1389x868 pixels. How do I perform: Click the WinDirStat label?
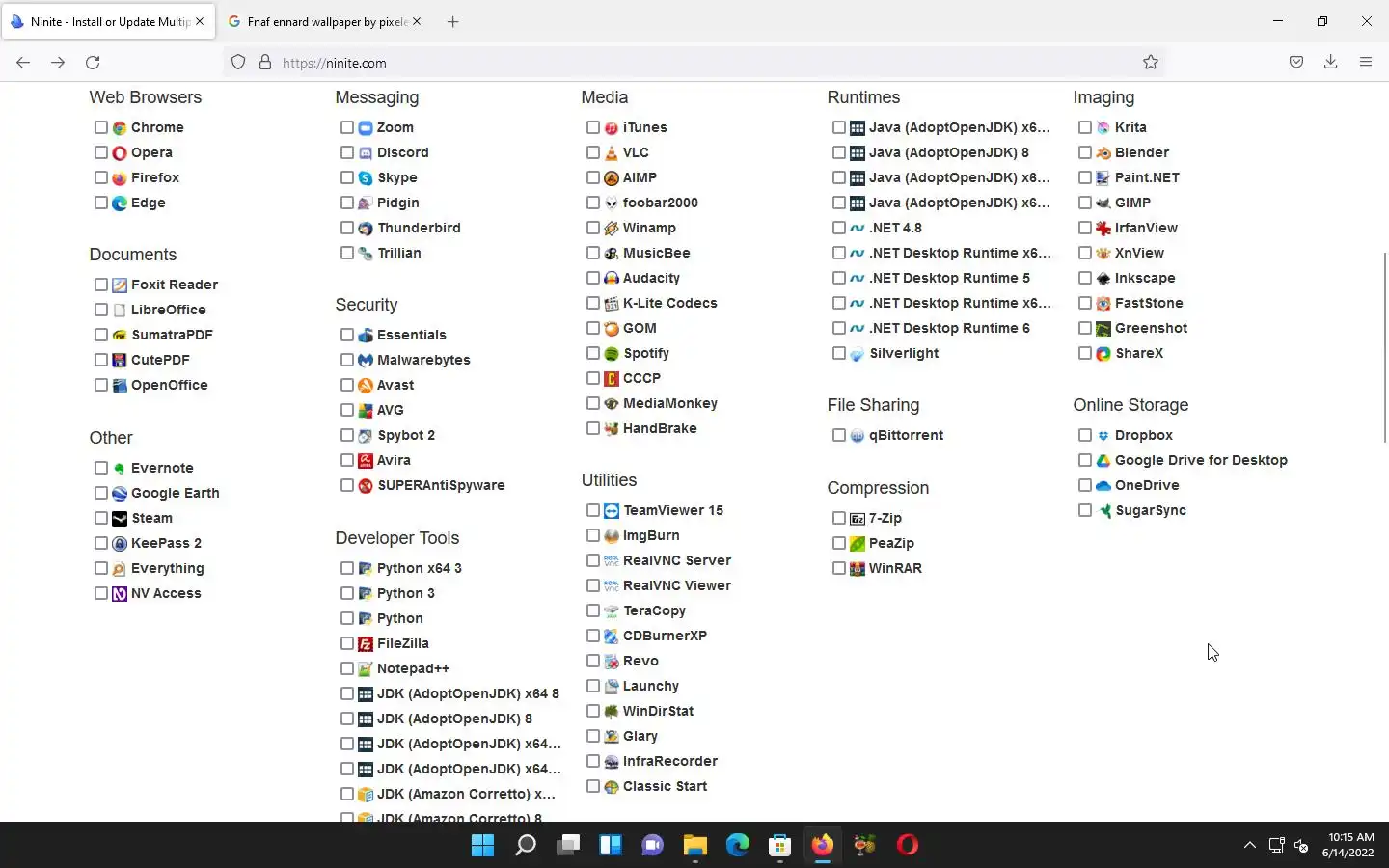coord(658,711)
